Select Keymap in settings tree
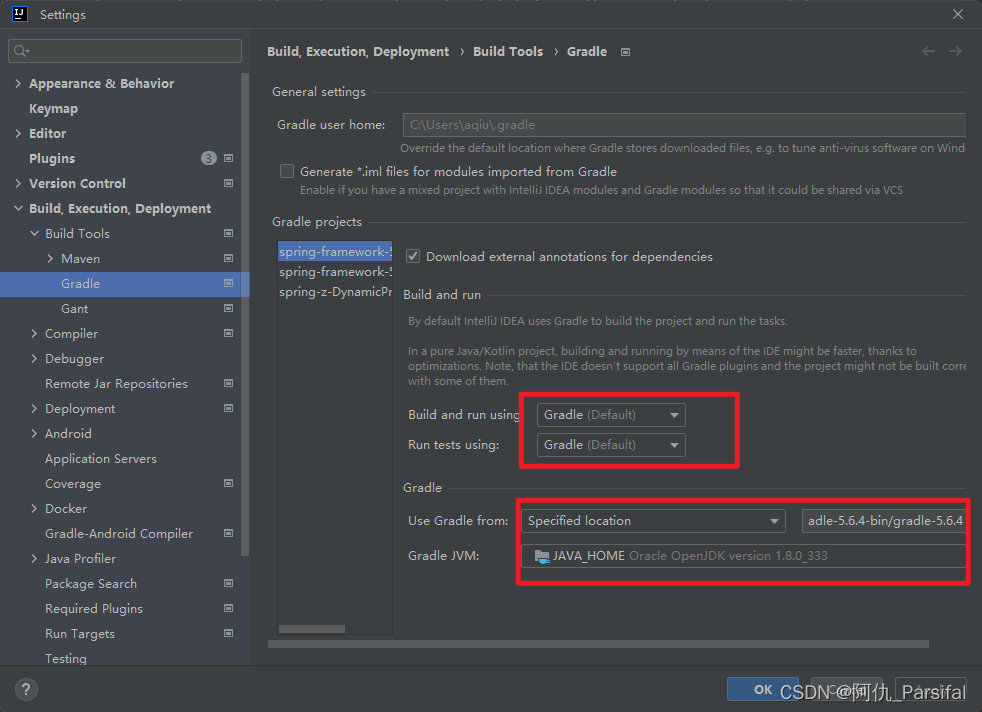The image size is (982, 712). coord(53,108)
